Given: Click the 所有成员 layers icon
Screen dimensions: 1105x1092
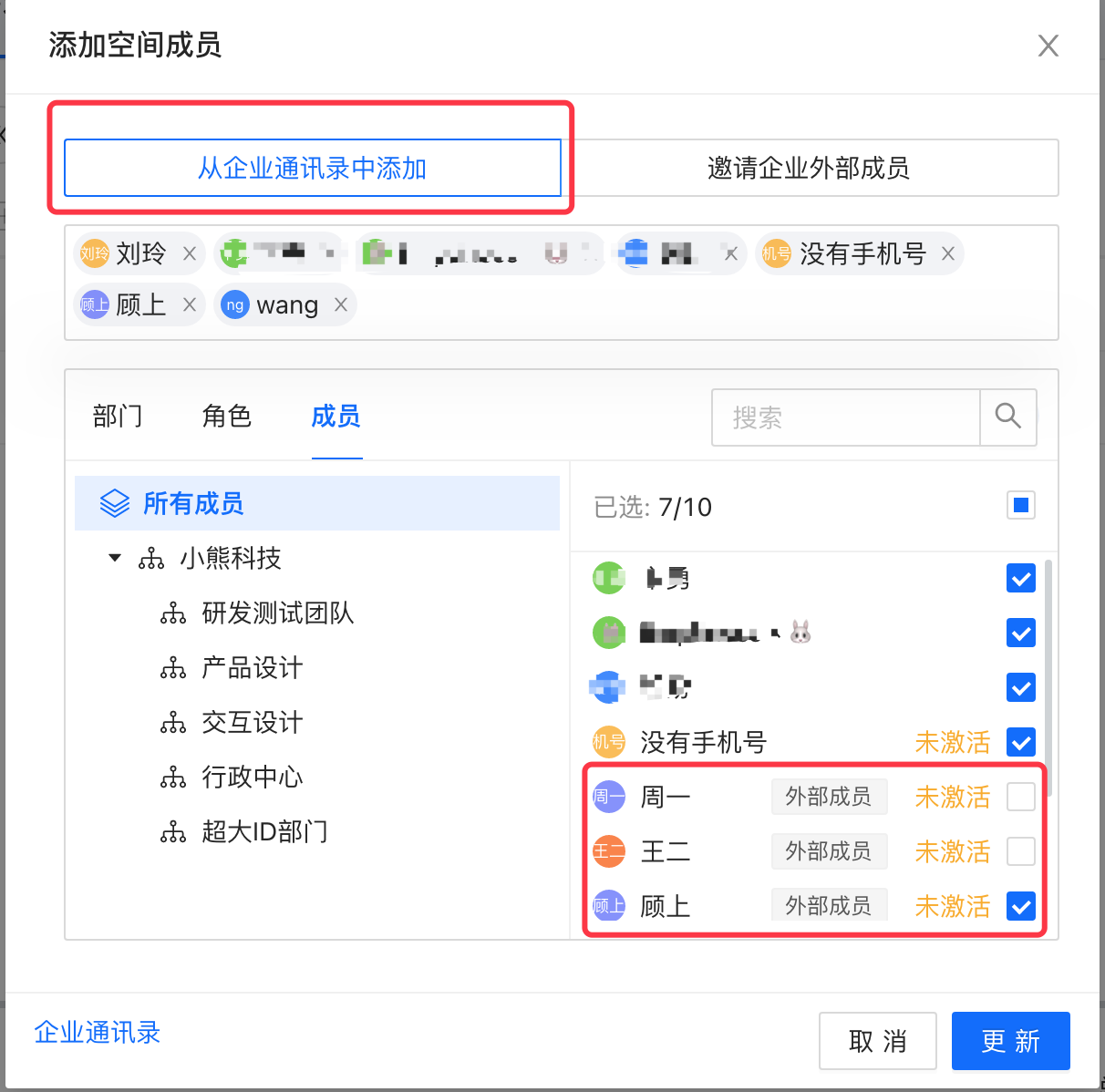Looking at the screenshot, I should click(115, 503).
